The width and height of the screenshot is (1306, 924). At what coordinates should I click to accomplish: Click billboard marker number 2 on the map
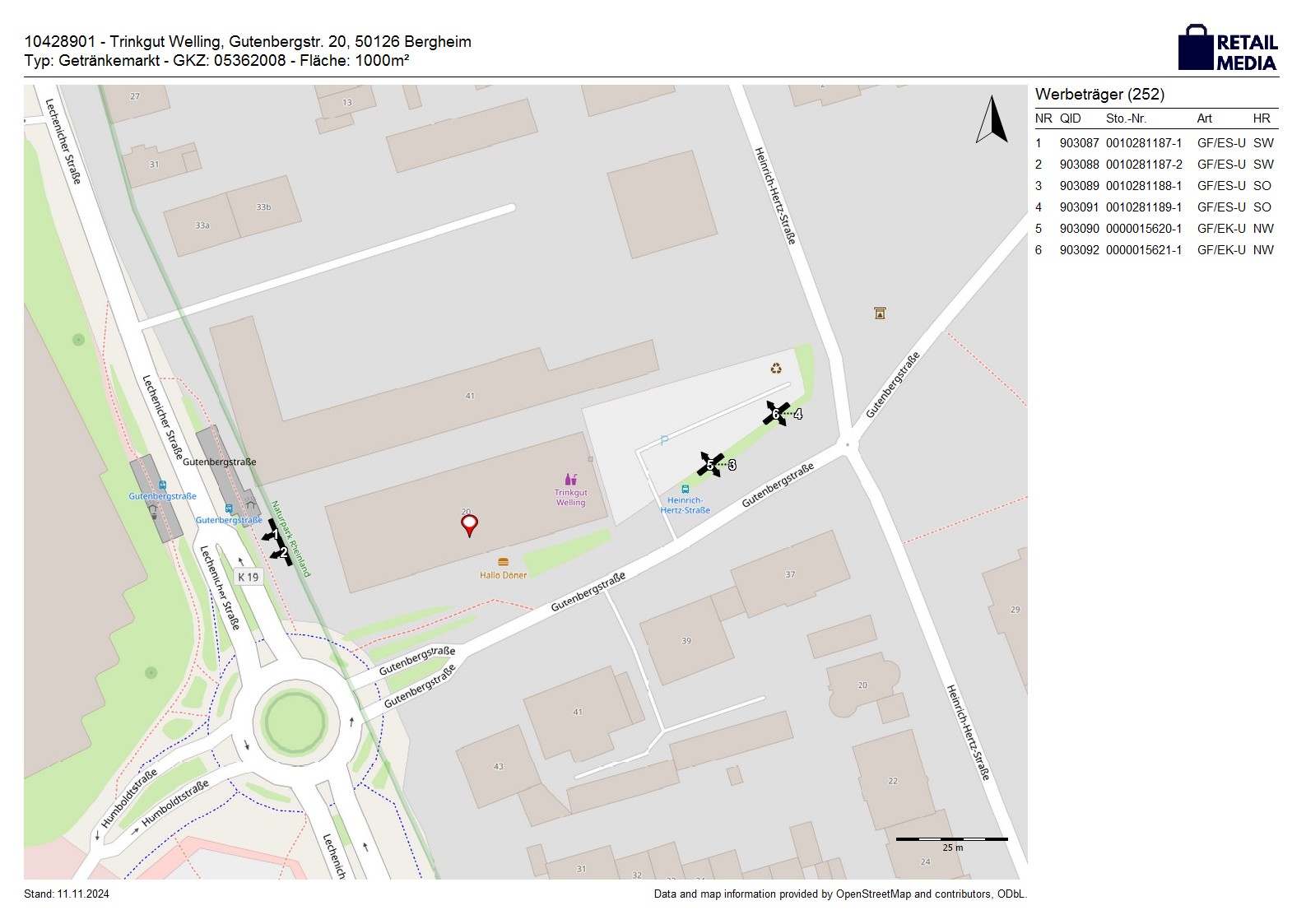click(x=283, y=553)
